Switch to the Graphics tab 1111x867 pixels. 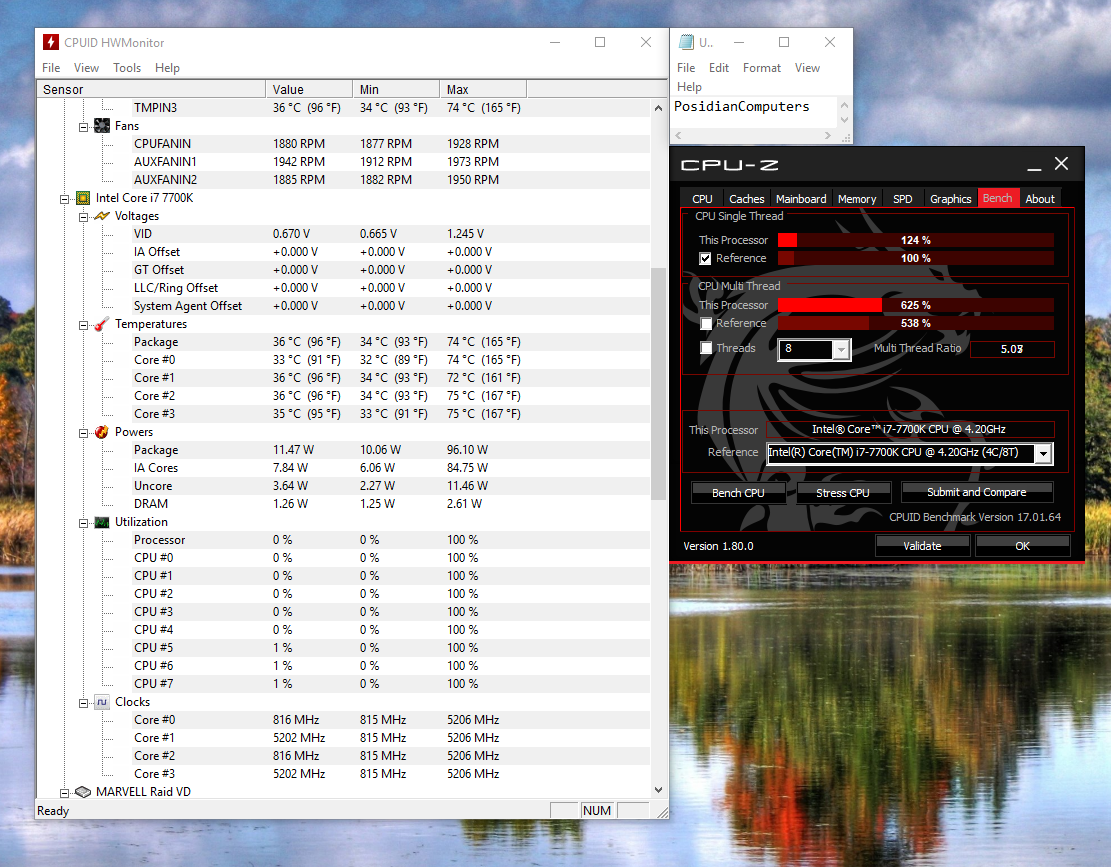point(950,199)
